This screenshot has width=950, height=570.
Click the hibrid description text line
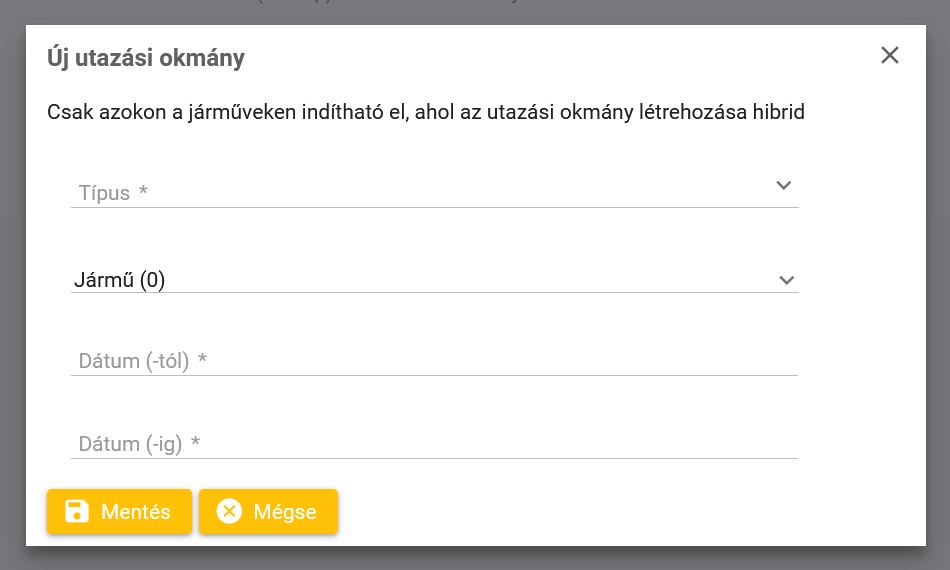coord(426,112)
